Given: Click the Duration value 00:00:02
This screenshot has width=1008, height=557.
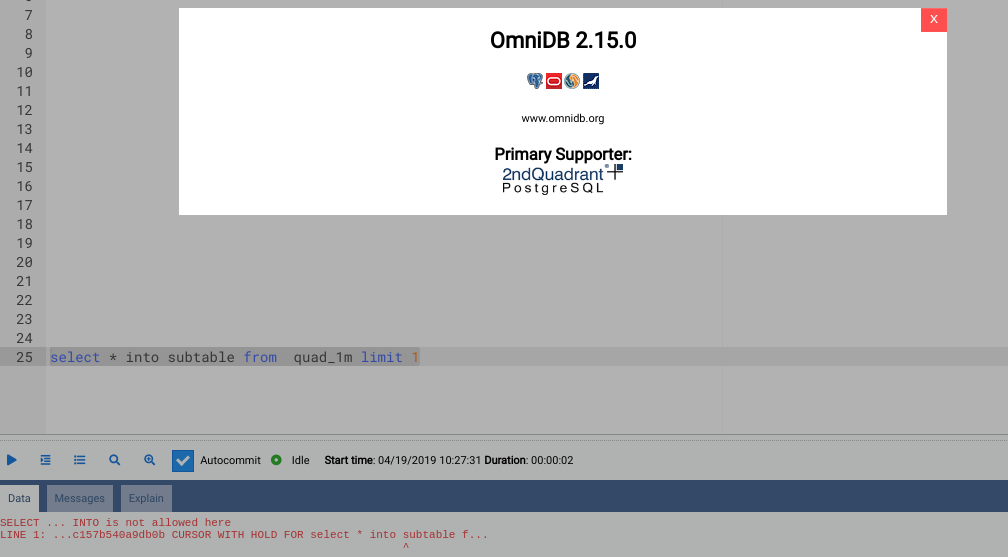Looking at the screenshot, I should coord(552,460).
